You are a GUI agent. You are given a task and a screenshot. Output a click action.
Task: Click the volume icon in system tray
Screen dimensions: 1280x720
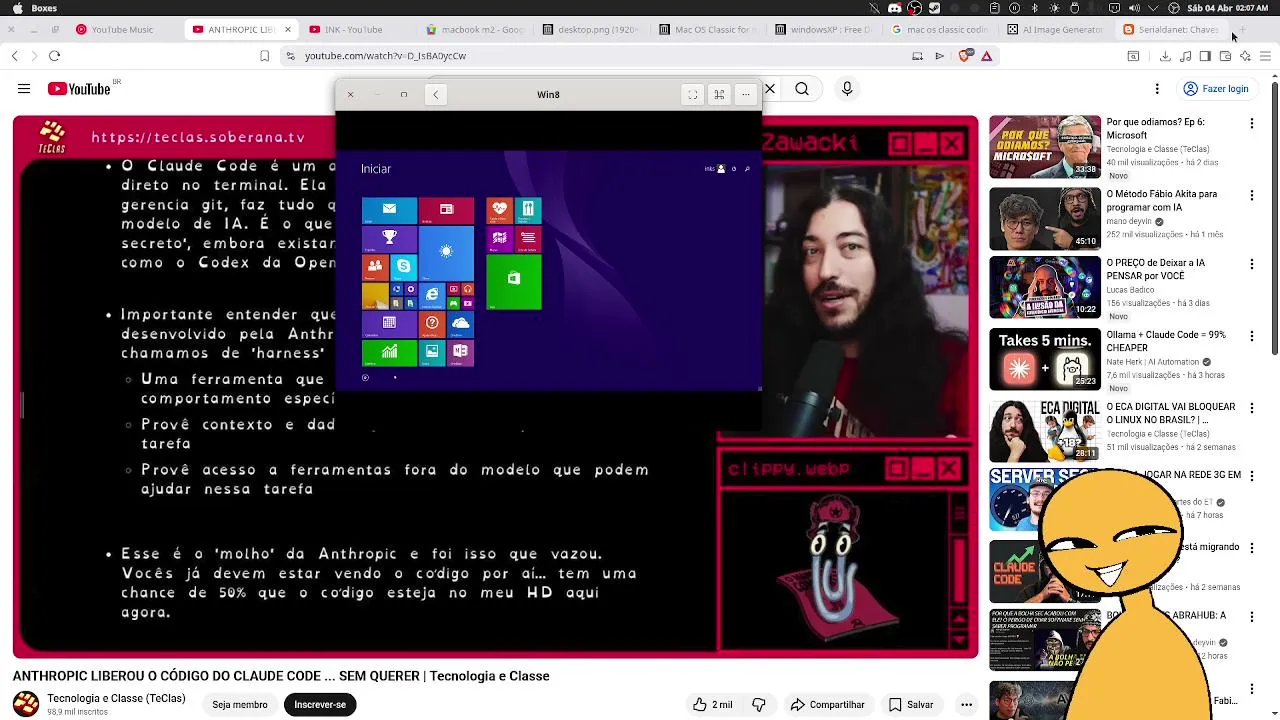[x=1135, y=8]
